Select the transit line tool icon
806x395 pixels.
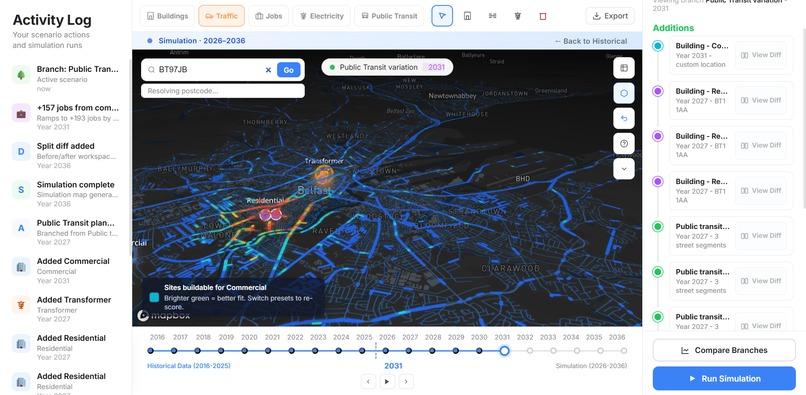(x=492, y=16)
